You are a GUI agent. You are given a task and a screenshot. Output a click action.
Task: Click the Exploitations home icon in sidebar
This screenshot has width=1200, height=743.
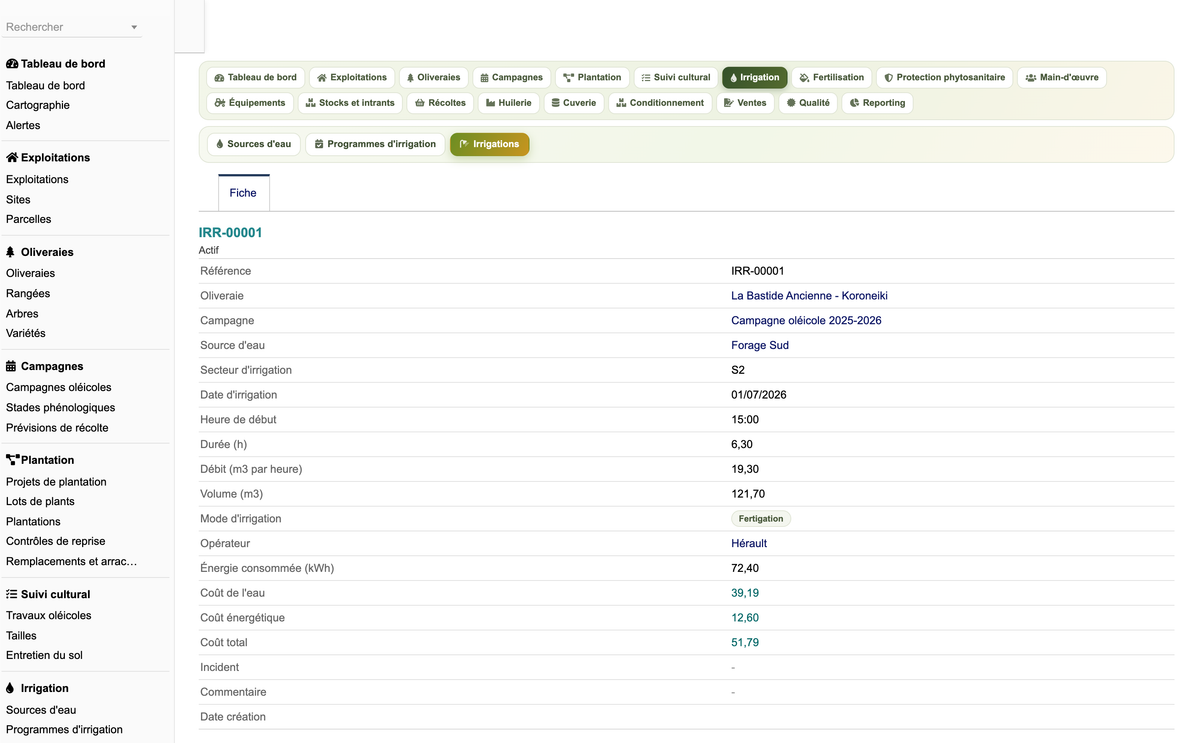click(x=12, y=158)
